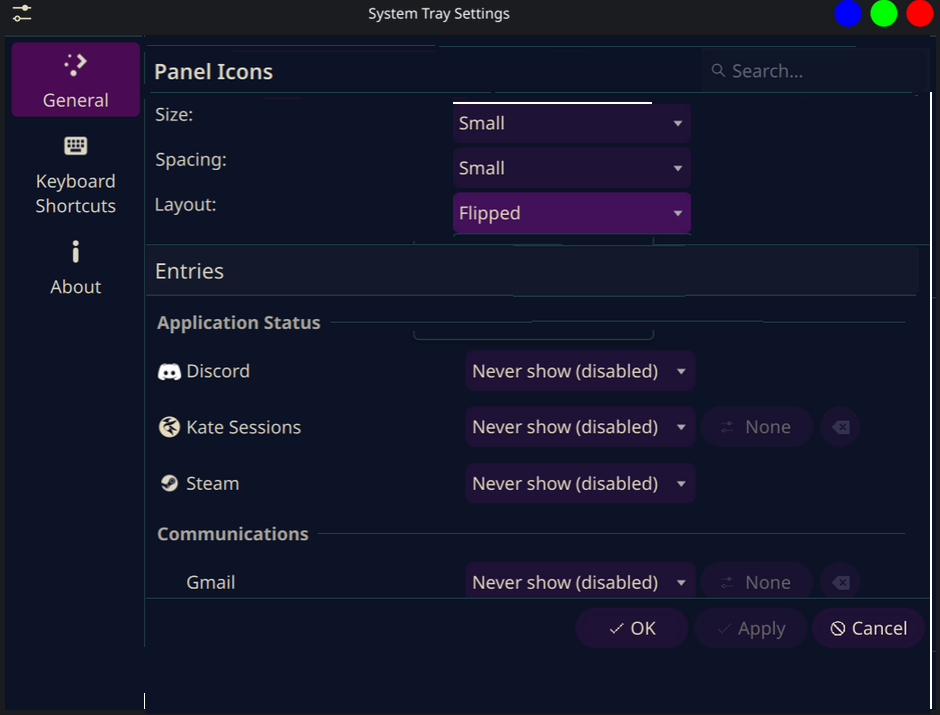Clear the Gmail shortcut with backspace icon

pos(841,582)
